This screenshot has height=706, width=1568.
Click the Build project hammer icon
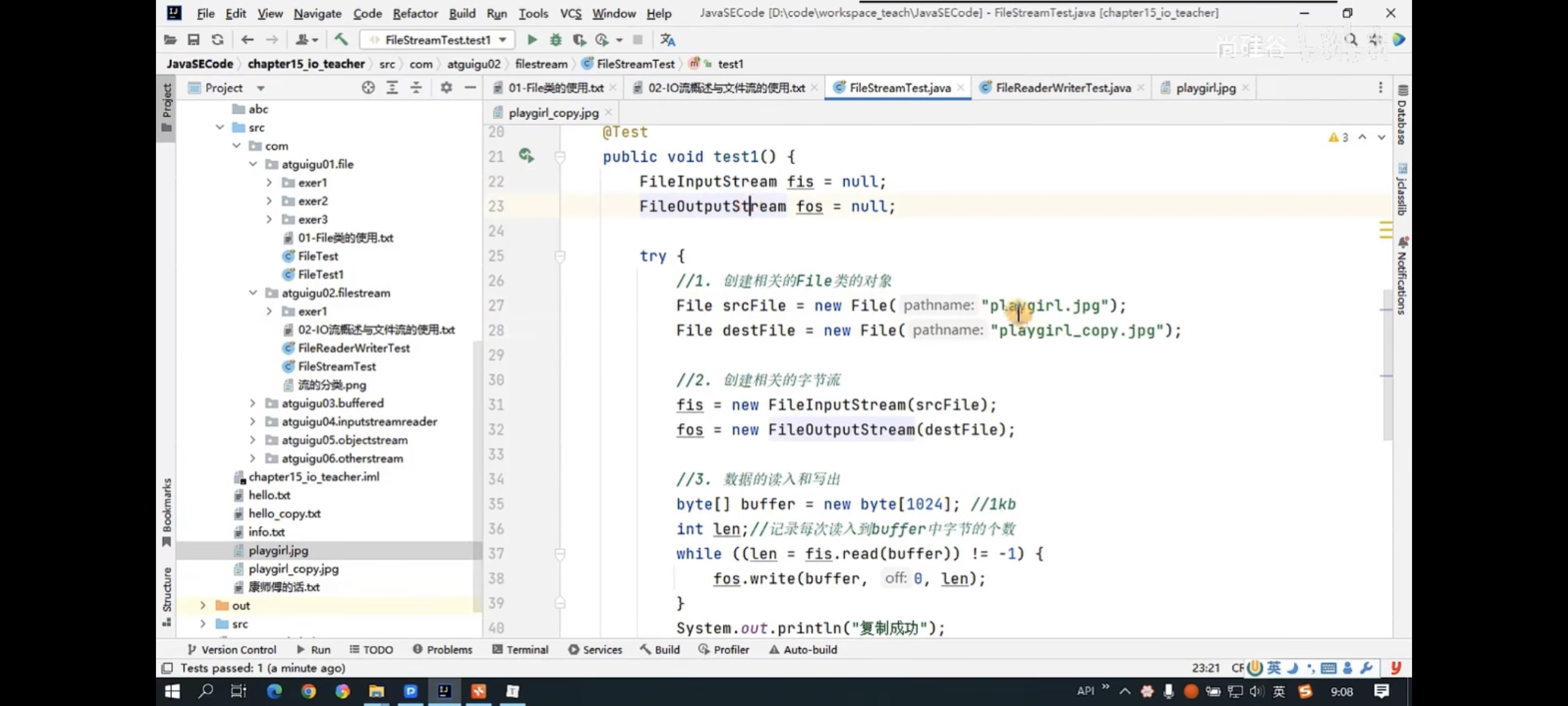click(x=341, y=40)
